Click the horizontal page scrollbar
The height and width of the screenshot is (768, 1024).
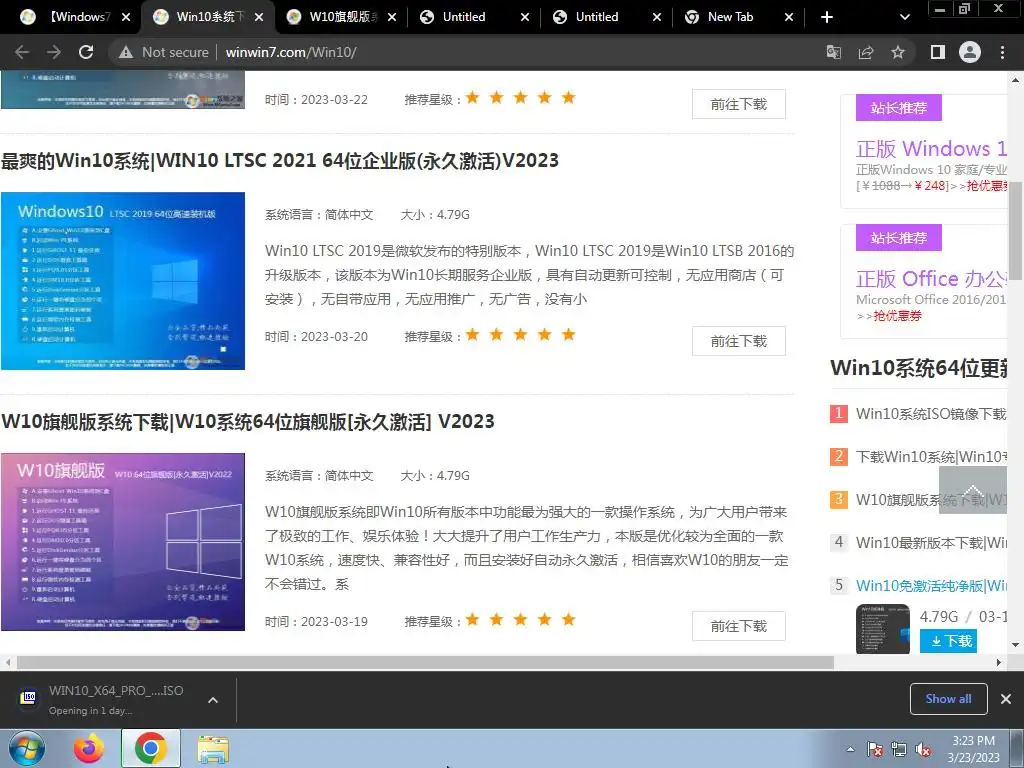click(425, 662)
